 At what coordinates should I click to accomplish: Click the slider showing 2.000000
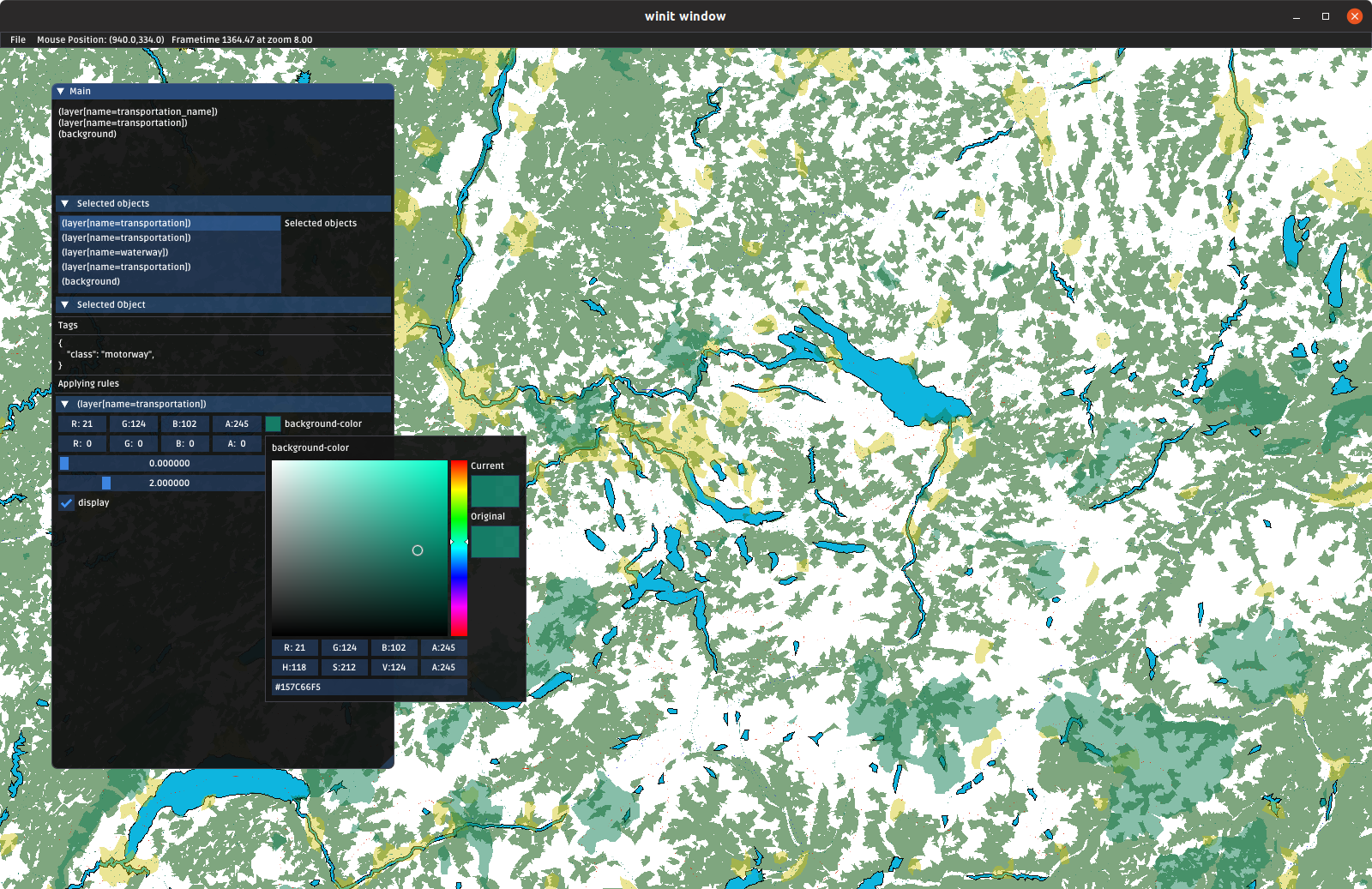click(161, 483)
